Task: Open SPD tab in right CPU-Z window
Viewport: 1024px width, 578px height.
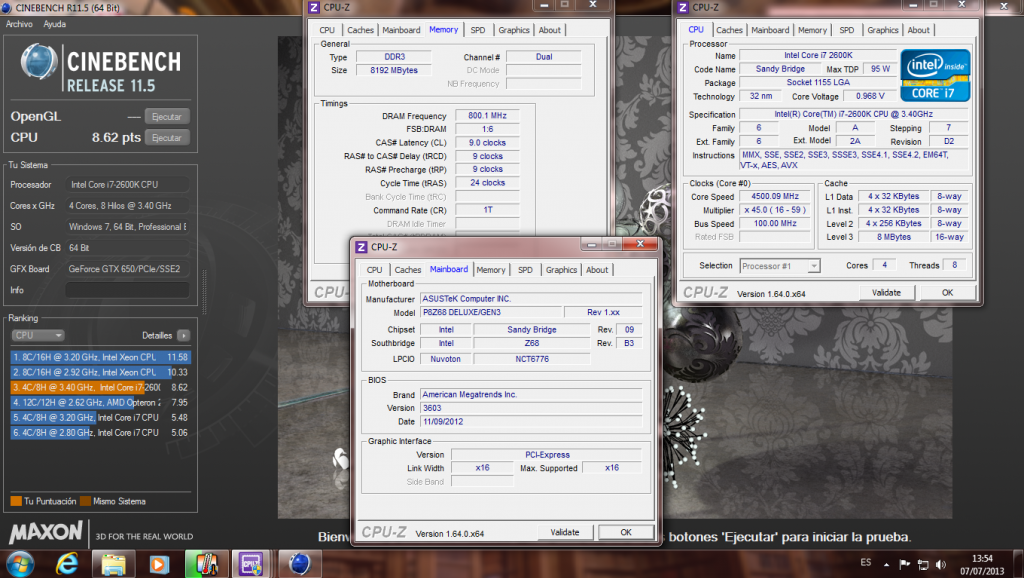Action: tap(846, 30)
